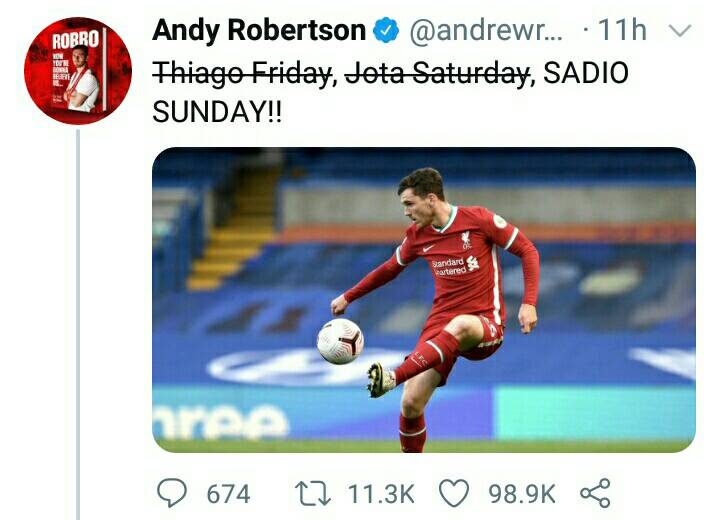Click the struck-through Thiago Friday text
The image size is (720, 520).
[x=242, y=73]
